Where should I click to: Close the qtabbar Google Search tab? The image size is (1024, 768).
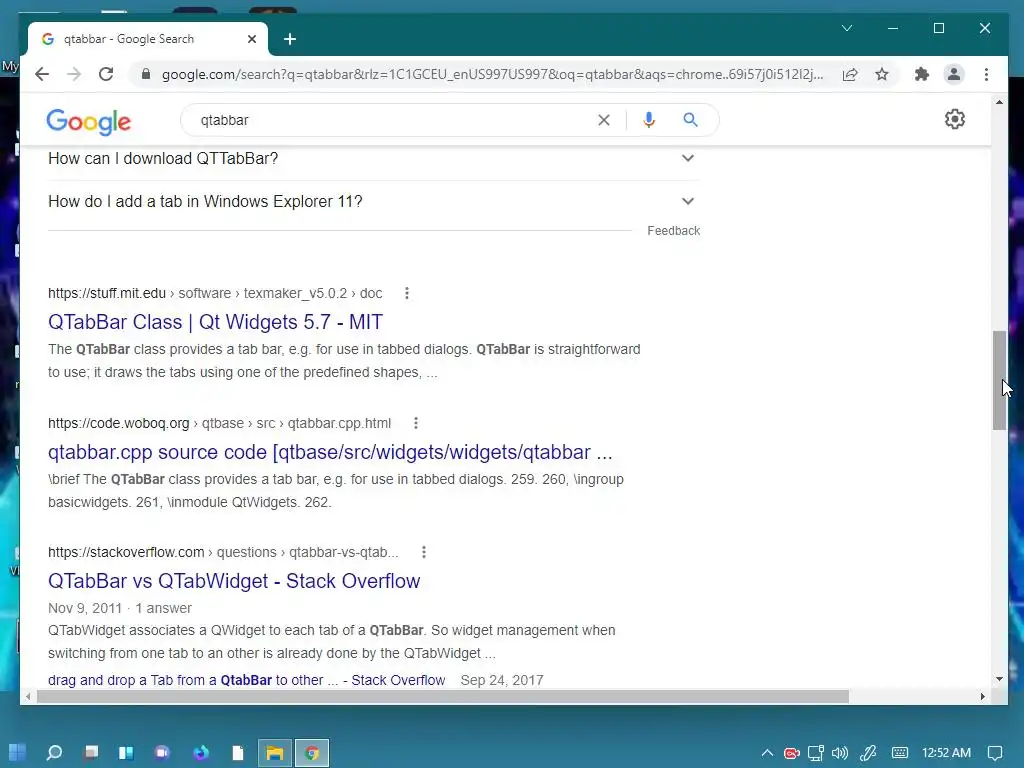(x=252, y=39)
